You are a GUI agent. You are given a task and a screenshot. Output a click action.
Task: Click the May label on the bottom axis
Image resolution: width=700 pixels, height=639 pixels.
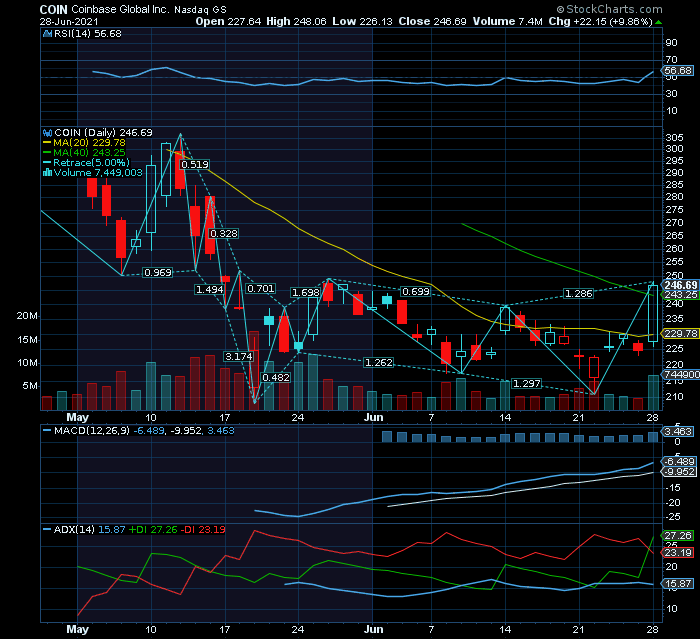[x=77, y=629]
